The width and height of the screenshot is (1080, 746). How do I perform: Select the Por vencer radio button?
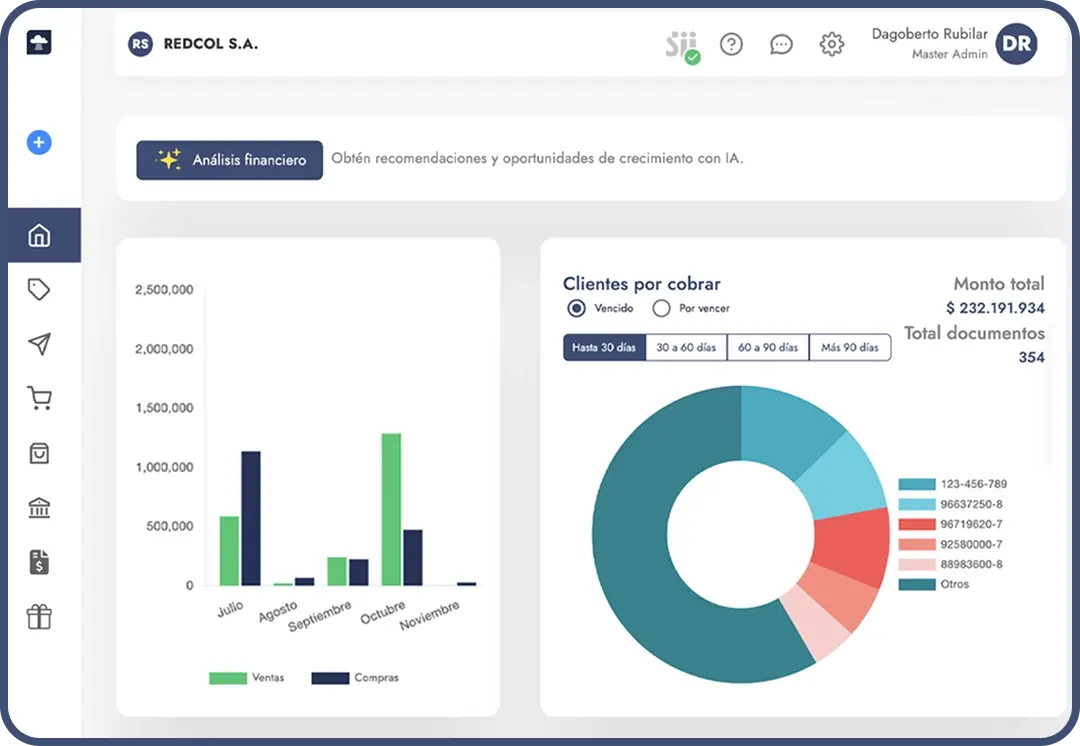[x=660, y=308]
